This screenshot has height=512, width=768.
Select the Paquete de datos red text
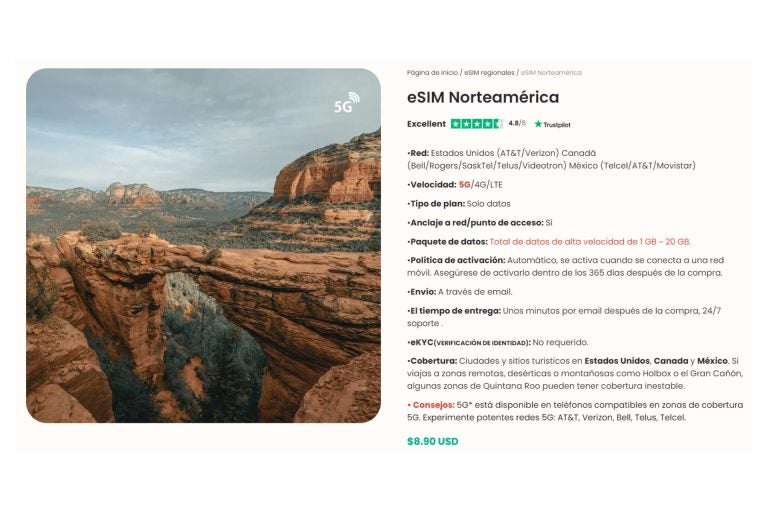(590, 242)
